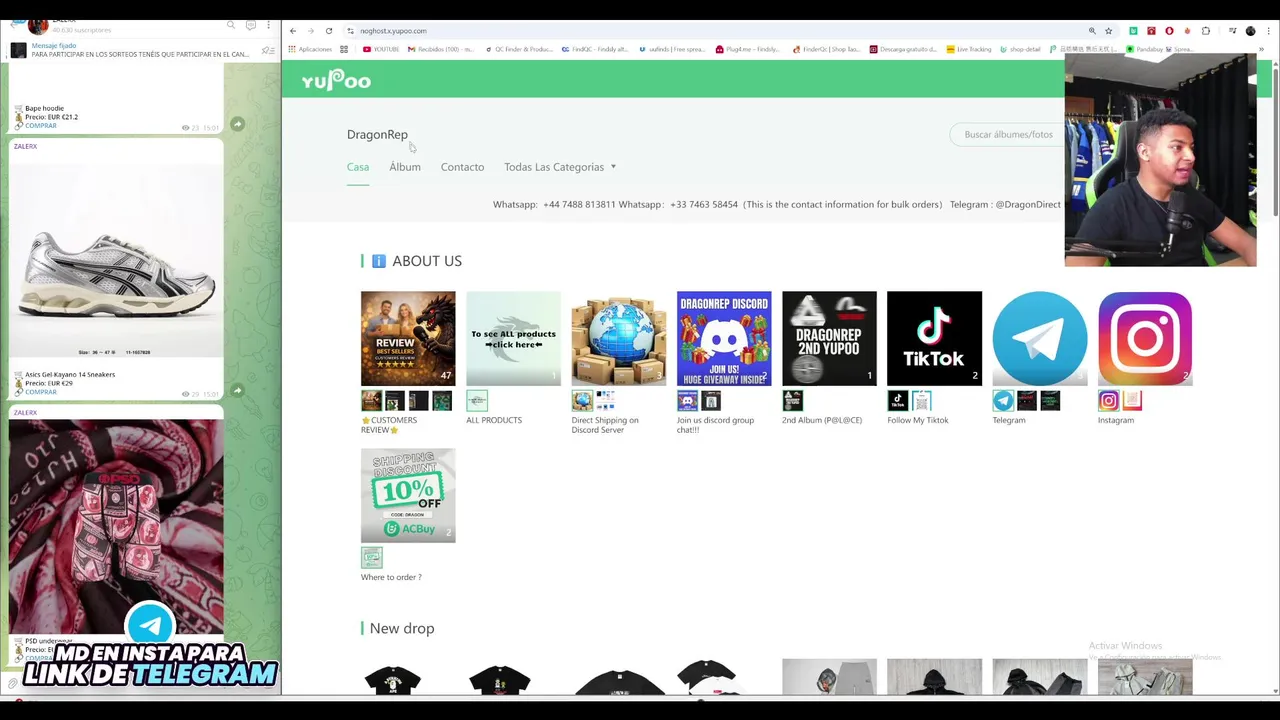Open the Telegram album tile
This screenshot has height=720, width=1280.
1040,338
